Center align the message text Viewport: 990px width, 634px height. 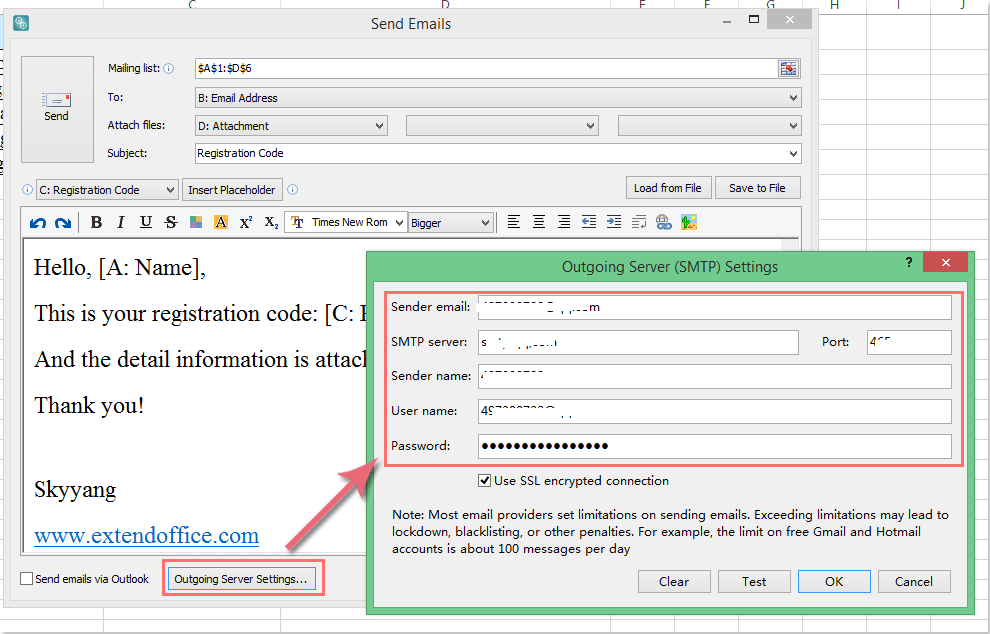pyautogui.click(x=539, y=221)
